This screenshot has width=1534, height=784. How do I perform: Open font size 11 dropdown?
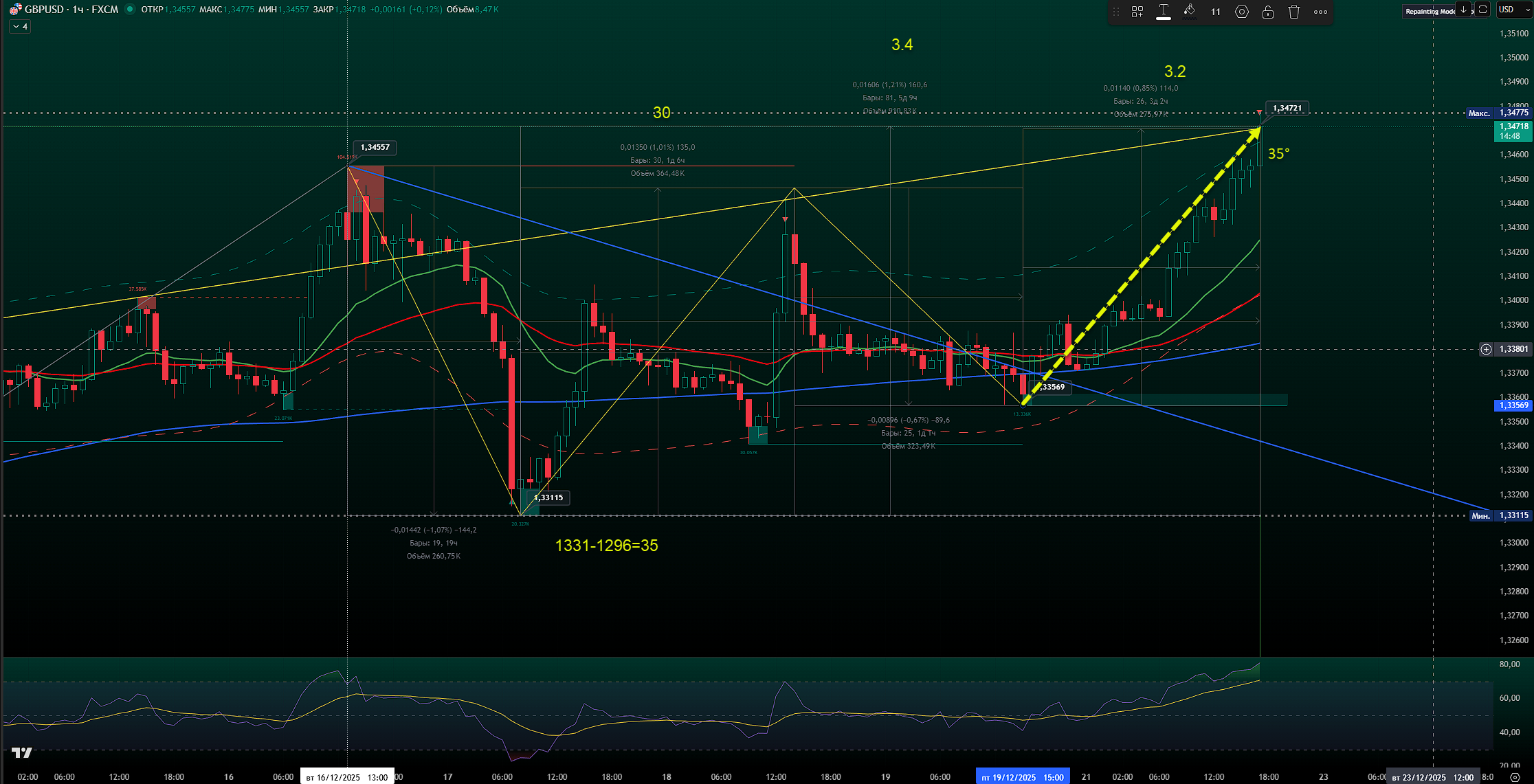[1216, 12]
